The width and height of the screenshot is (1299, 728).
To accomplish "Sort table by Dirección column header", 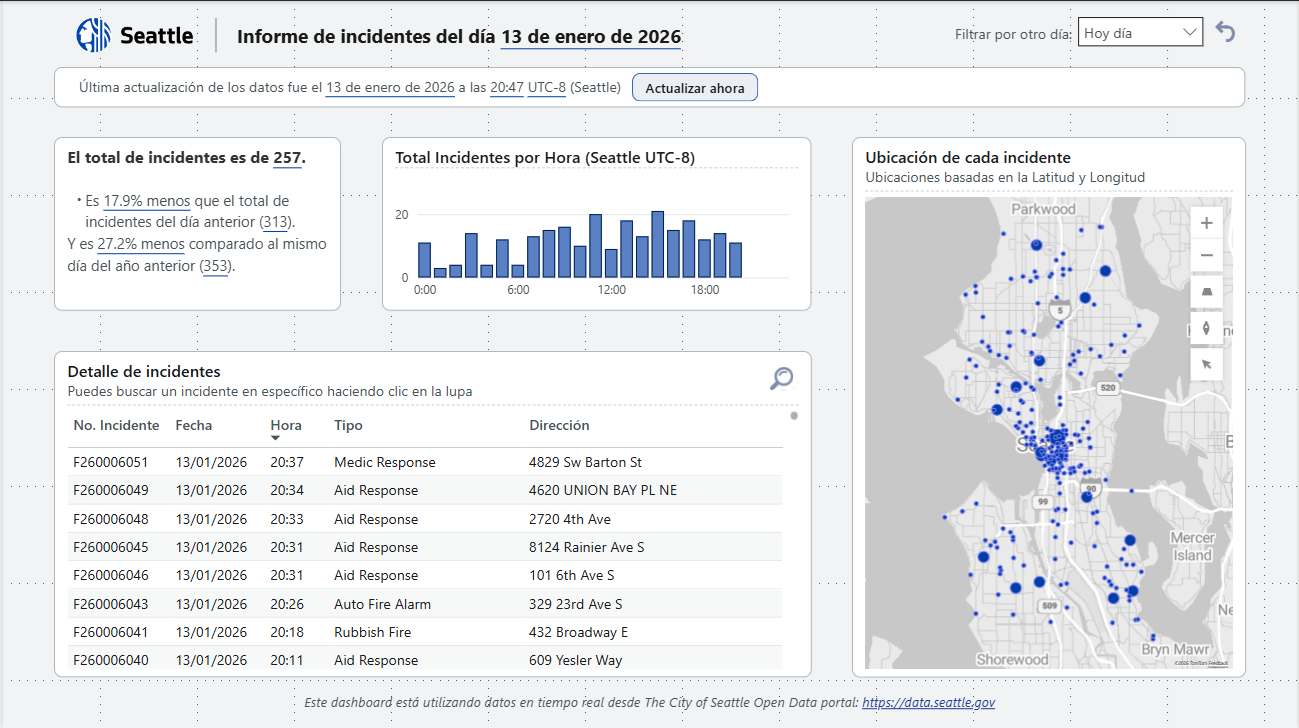I will click(559, 425).
